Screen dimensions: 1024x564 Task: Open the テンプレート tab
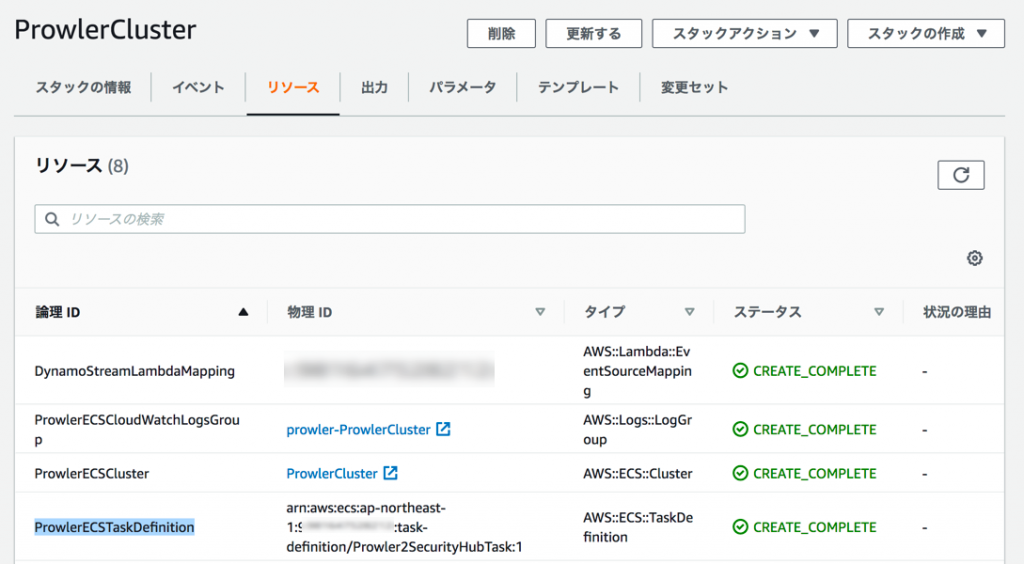(578, 87)
